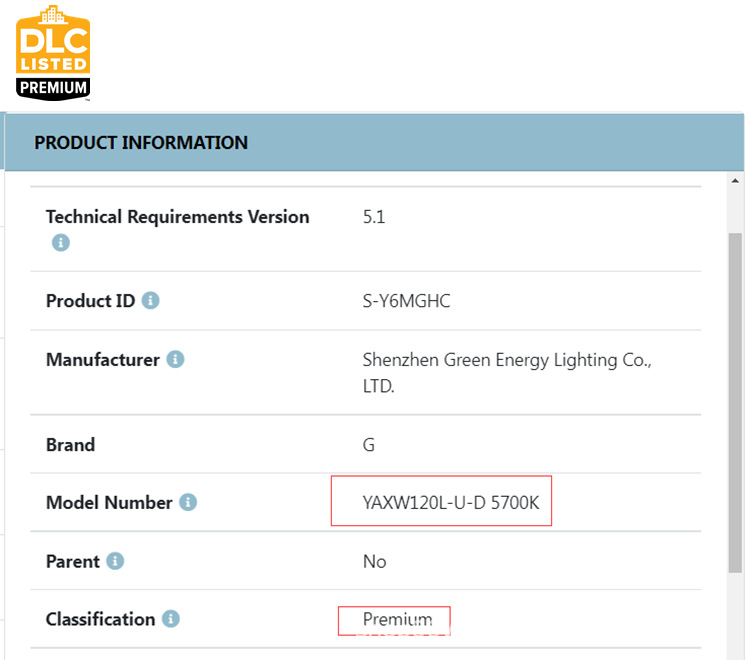Click the Parent value No
The width and height of the screenshot is (750, 660).
point(374,562)
